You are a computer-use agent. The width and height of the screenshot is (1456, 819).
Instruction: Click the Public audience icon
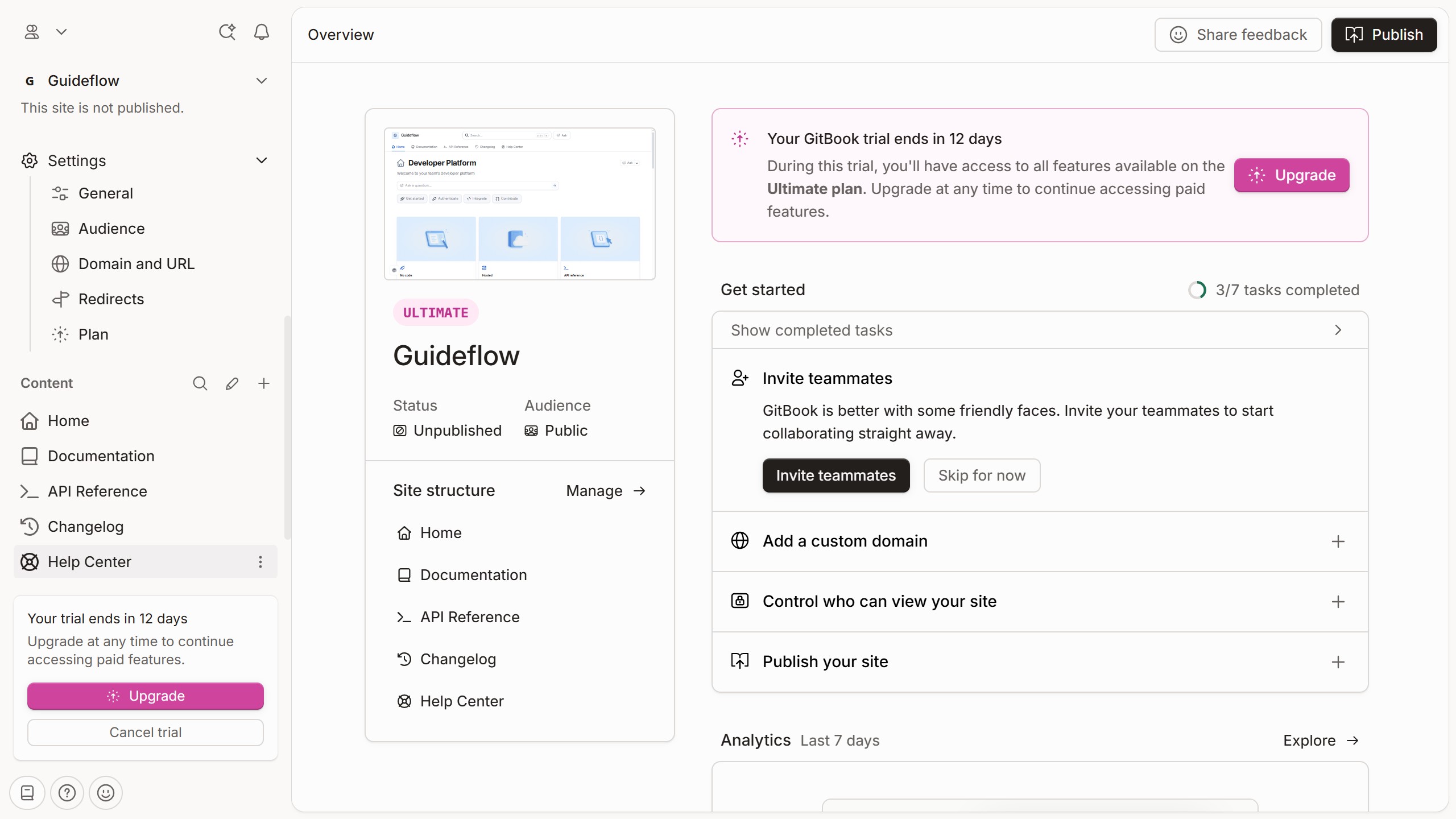[531, 431]
